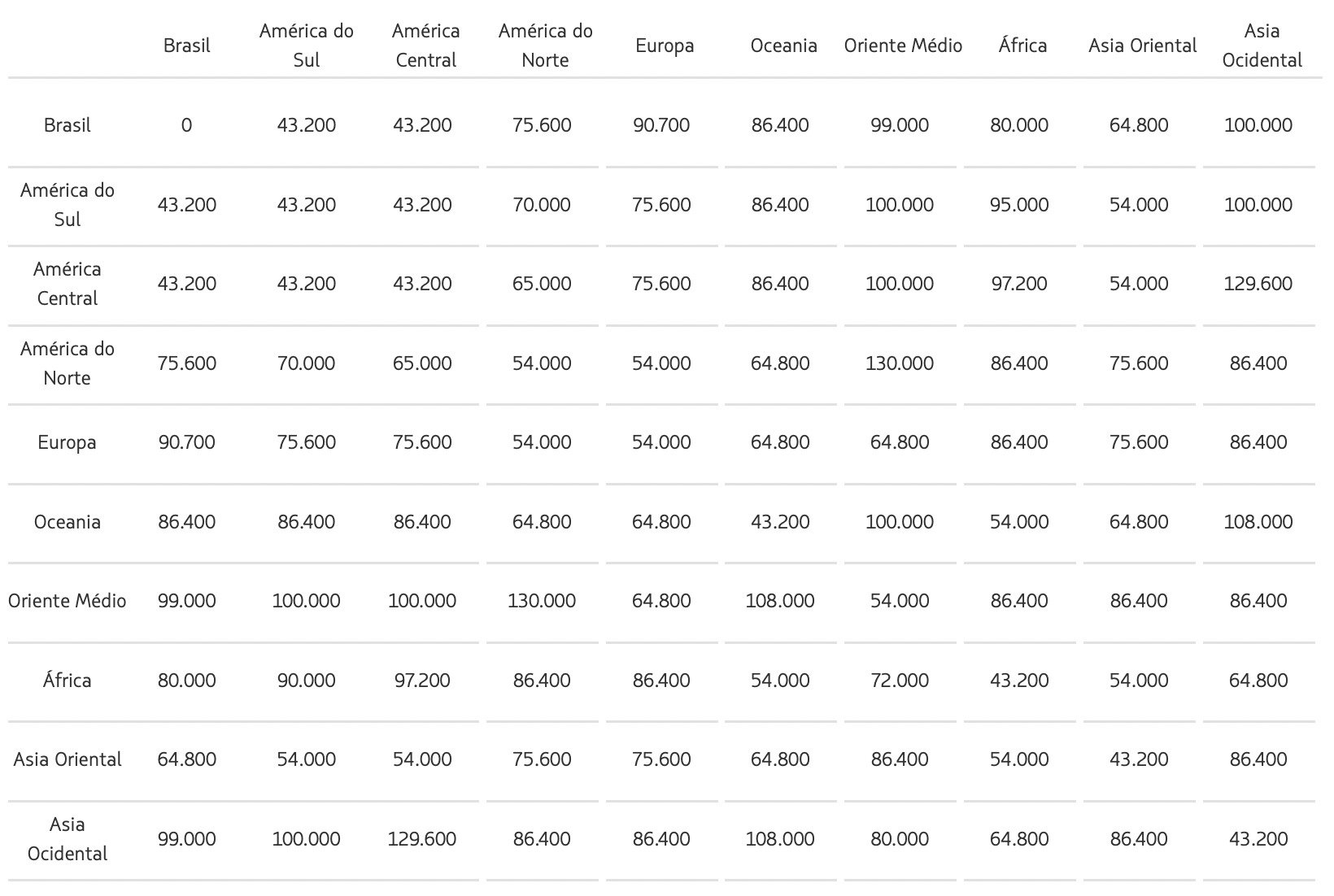Select América do Sul to África 95.000
Screen dimensions: 1334x896
1019,205
